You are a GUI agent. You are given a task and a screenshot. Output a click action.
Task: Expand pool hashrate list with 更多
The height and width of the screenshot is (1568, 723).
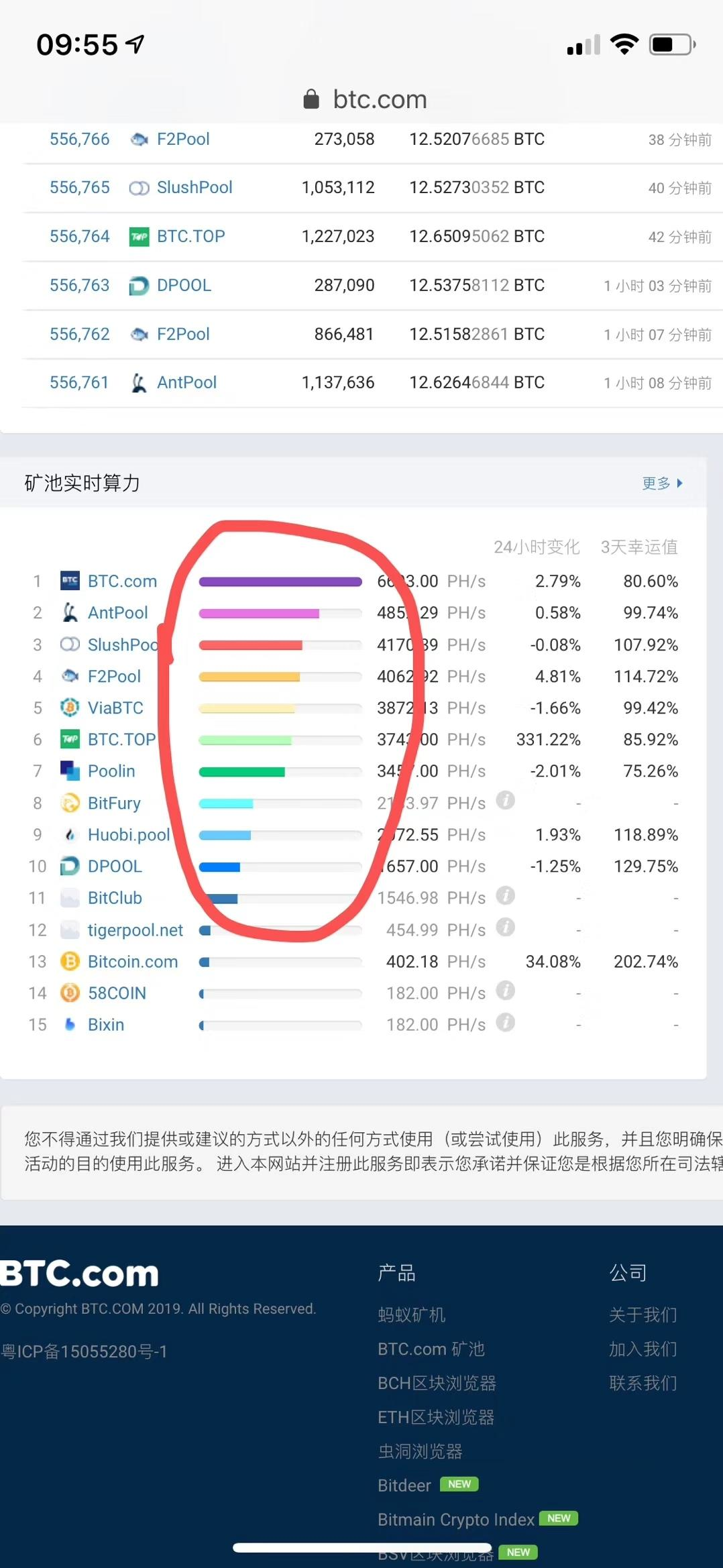(x=662, y=483)
